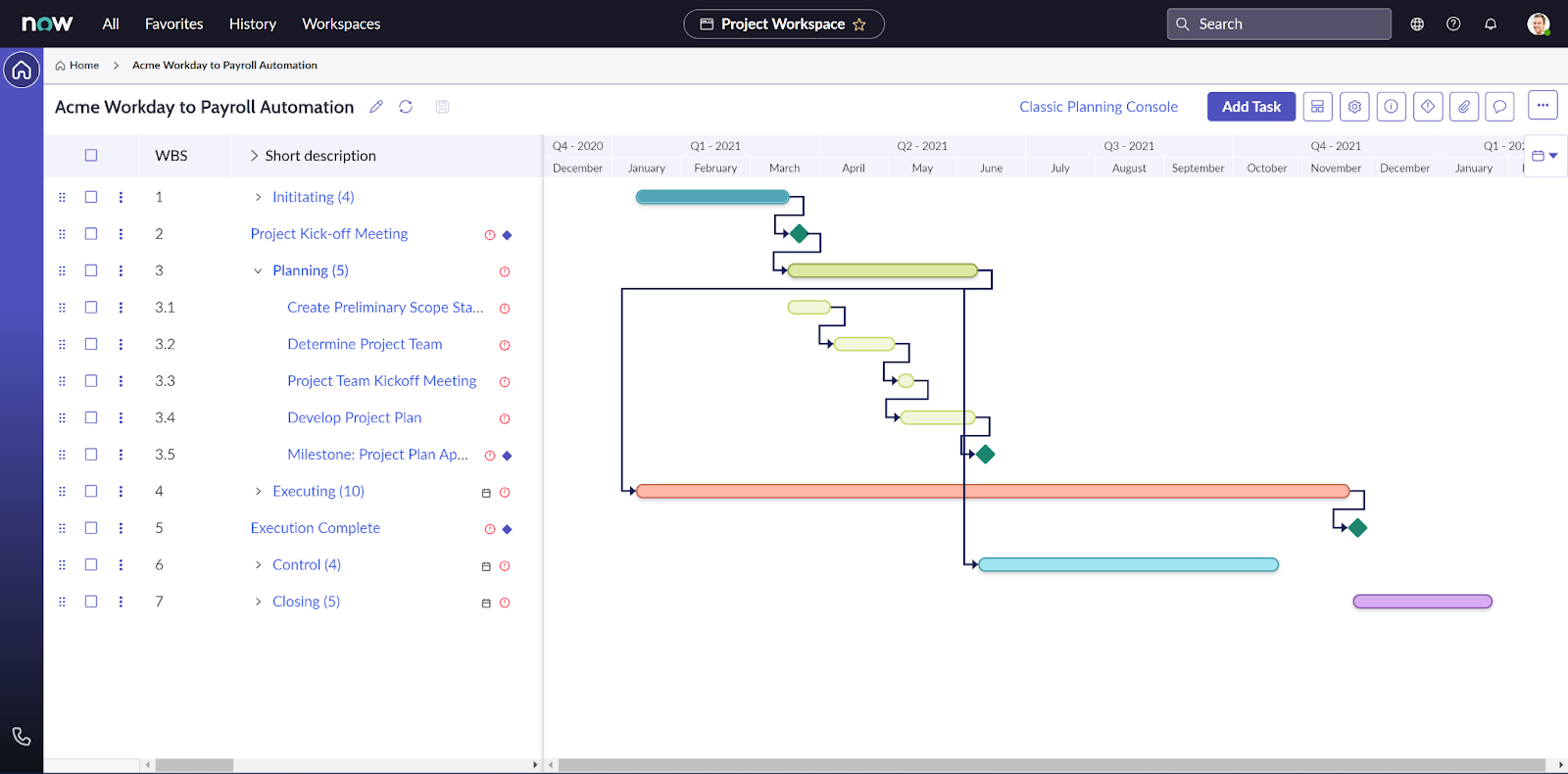Favorite the Project Workspace with the star

pyautogui.click(x=859, y=24)
